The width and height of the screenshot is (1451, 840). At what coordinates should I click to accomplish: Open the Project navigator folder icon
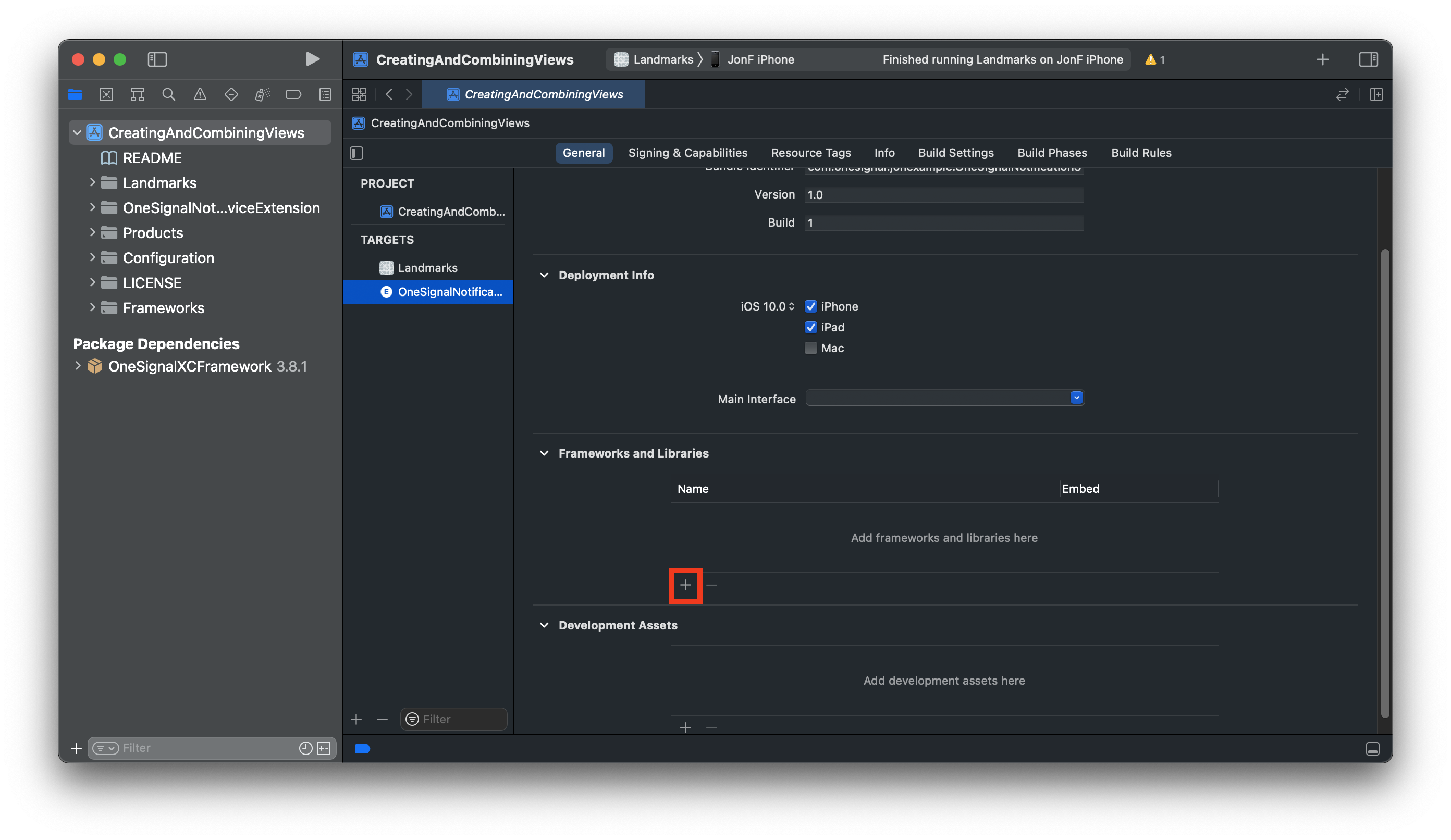75,94
